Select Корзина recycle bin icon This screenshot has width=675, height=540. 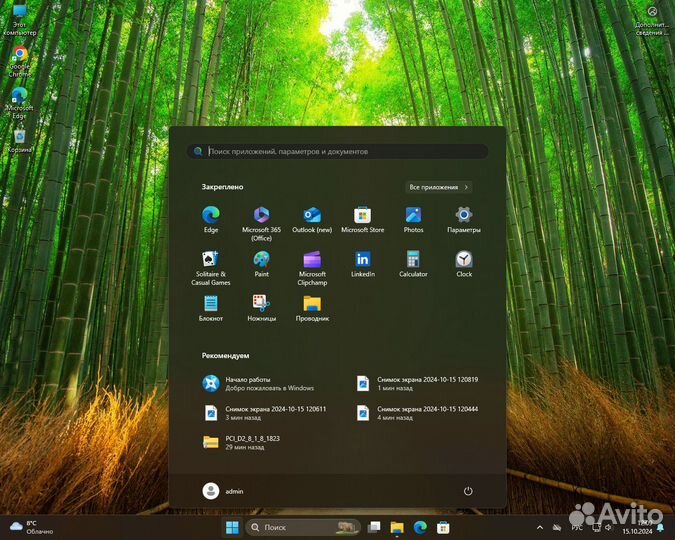coord(19,141)
